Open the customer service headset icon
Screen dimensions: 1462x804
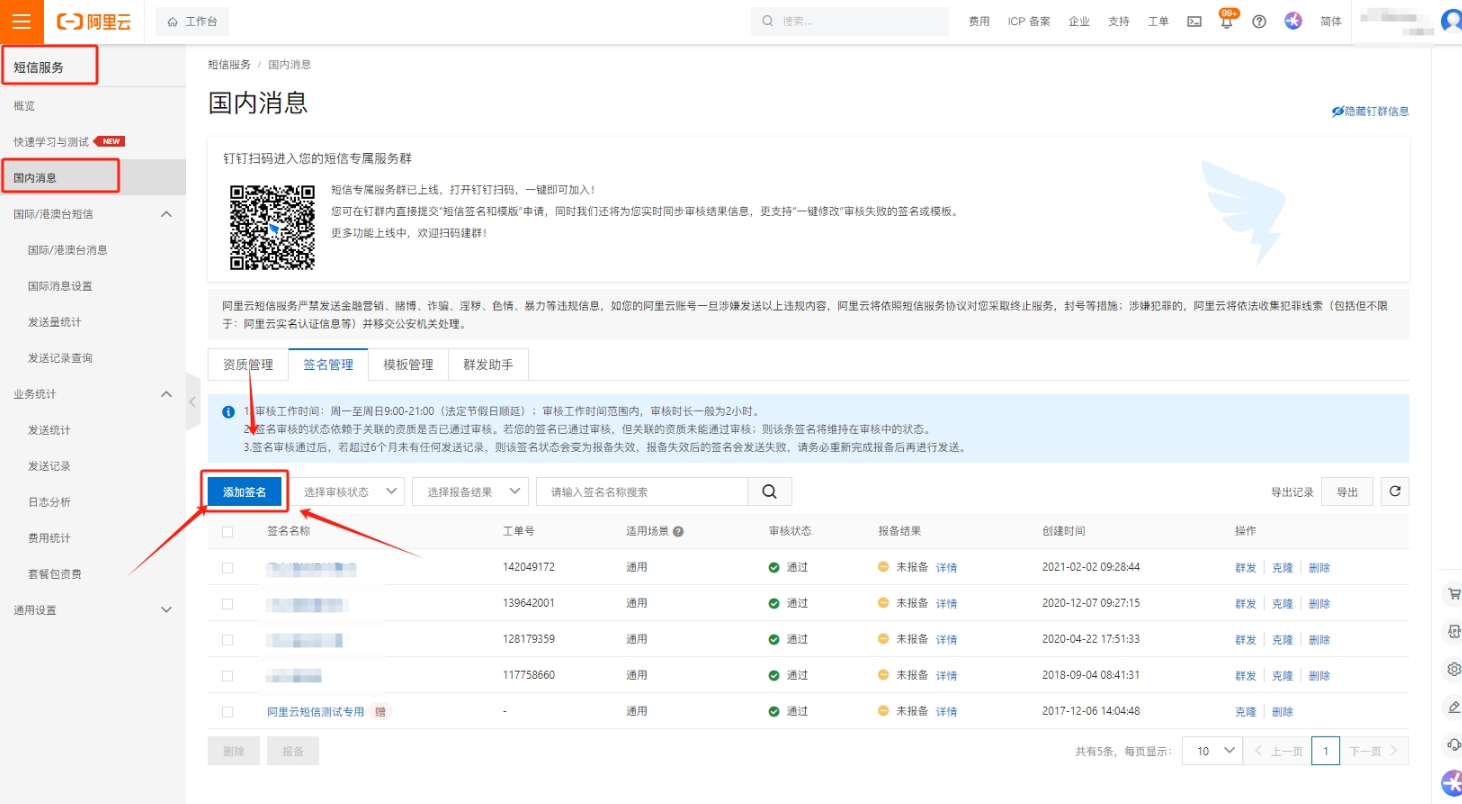tap(1453, 744)
